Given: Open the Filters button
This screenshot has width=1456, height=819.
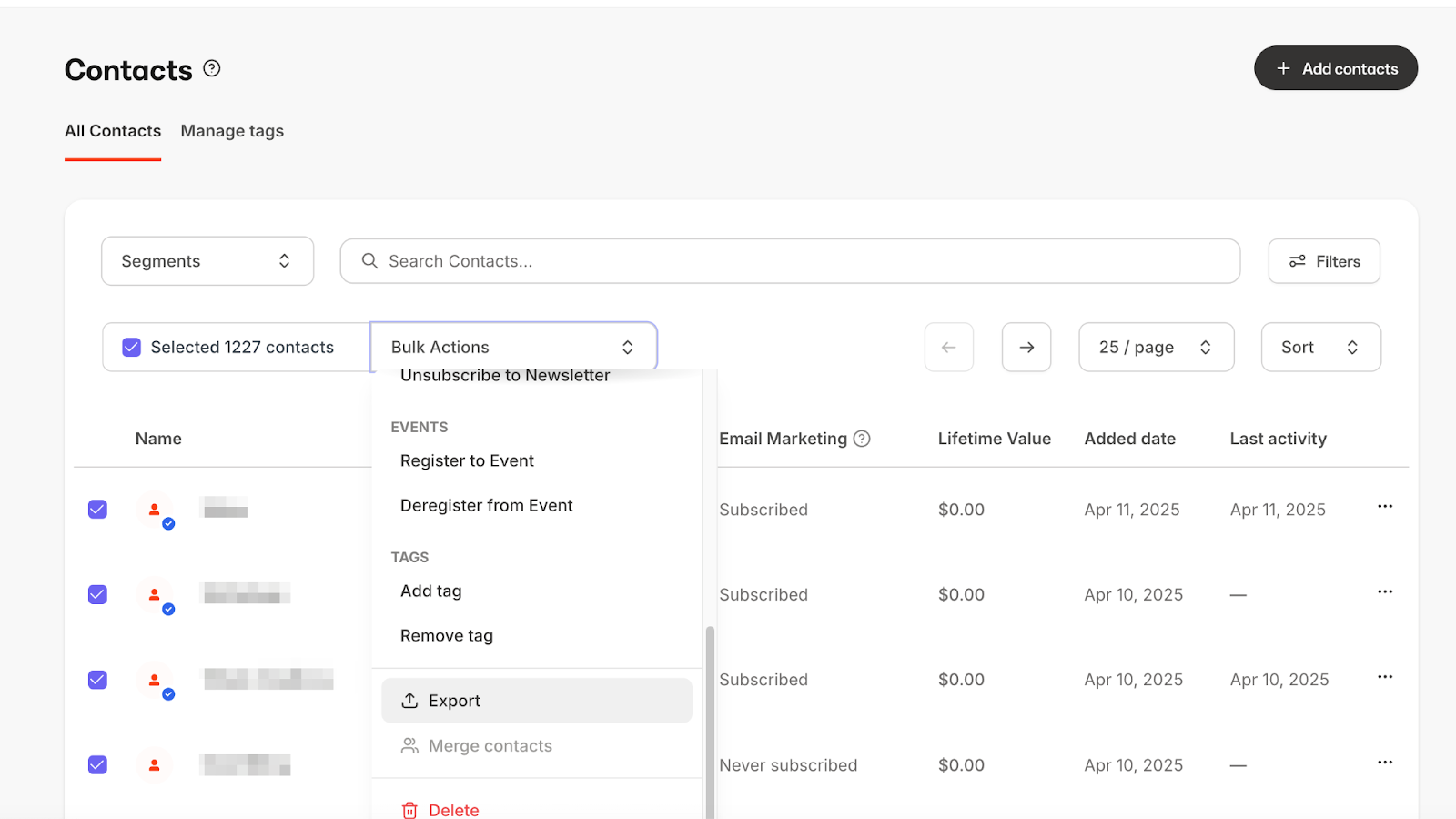Looking at the screenshot, I should (1324, 261).
